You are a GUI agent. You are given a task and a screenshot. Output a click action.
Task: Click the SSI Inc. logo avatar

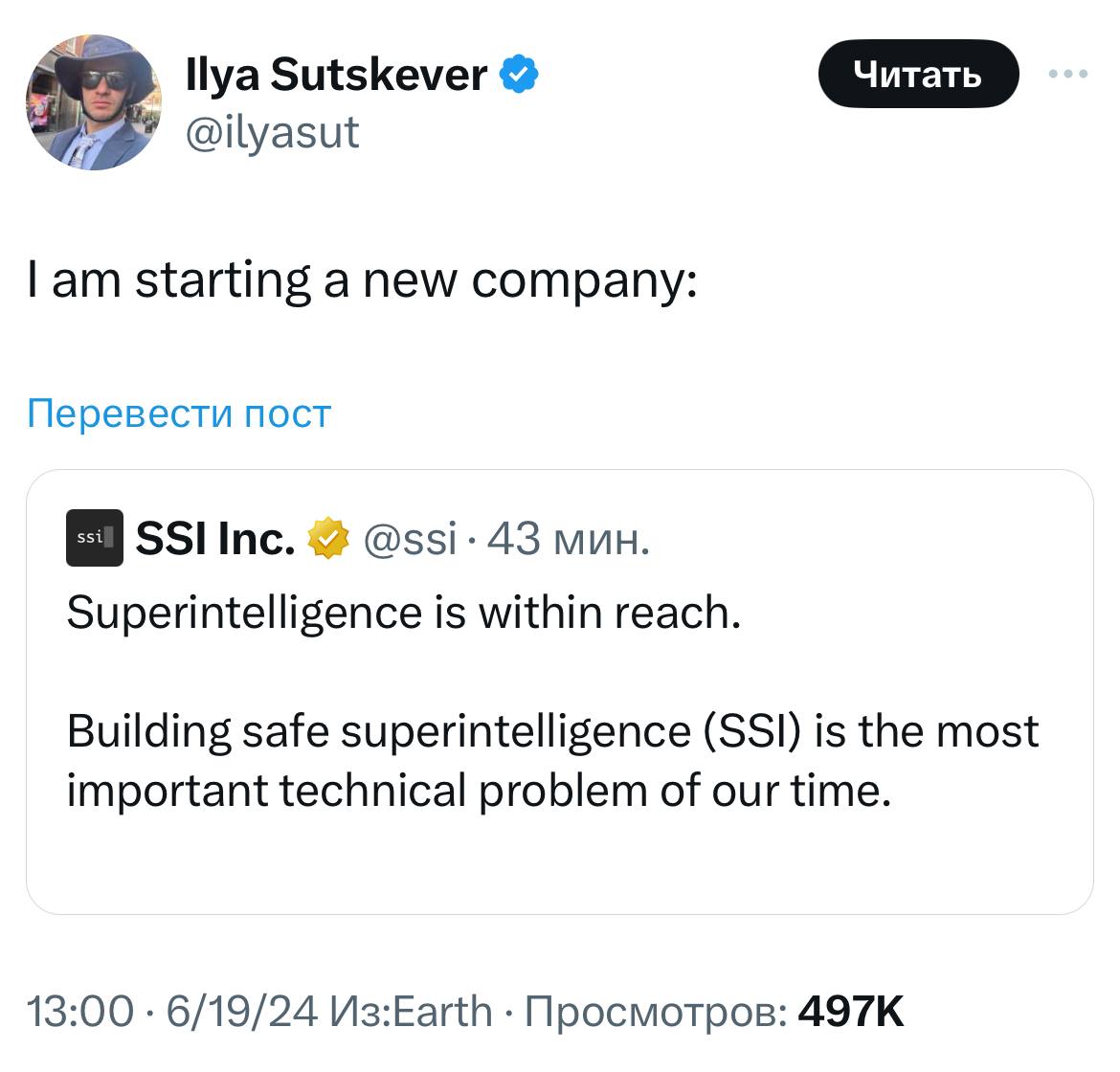[95, 538]
